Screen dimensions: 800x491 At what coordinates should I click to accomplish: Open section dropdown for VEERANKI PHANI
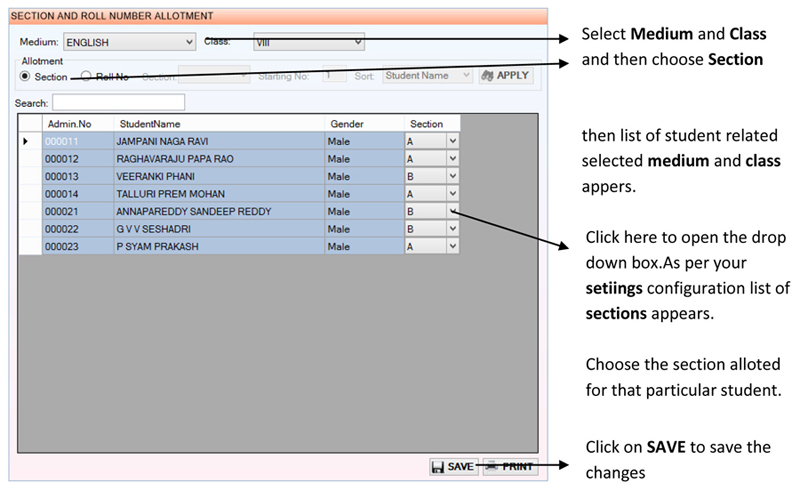point(453,176)
